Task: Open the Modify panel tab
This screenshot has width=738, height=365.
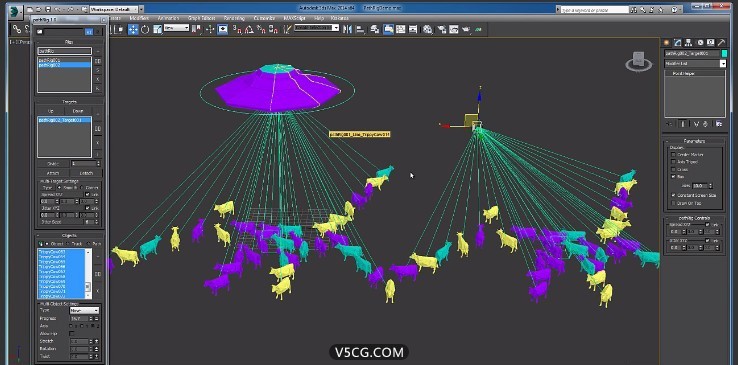Action: pos(678,42)
